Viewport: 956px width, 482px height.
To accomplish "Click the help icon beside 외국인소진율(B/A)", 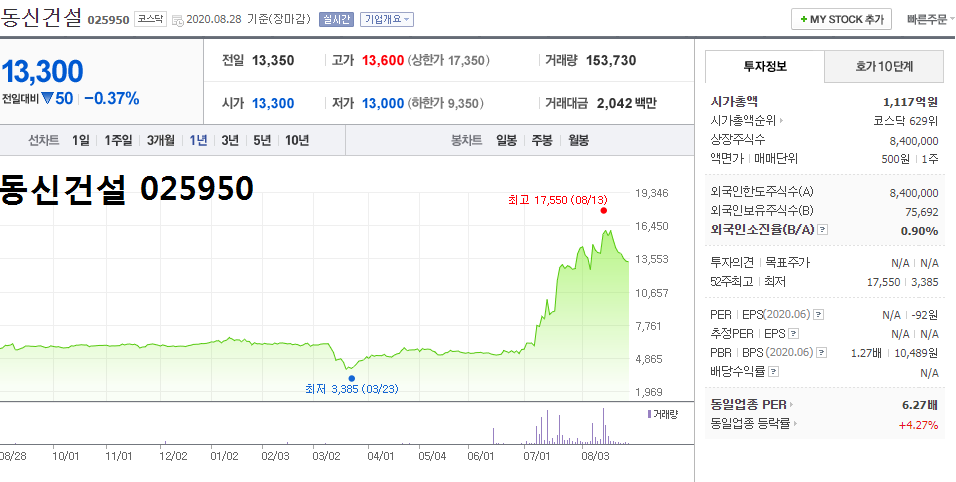I will point(822,230).
